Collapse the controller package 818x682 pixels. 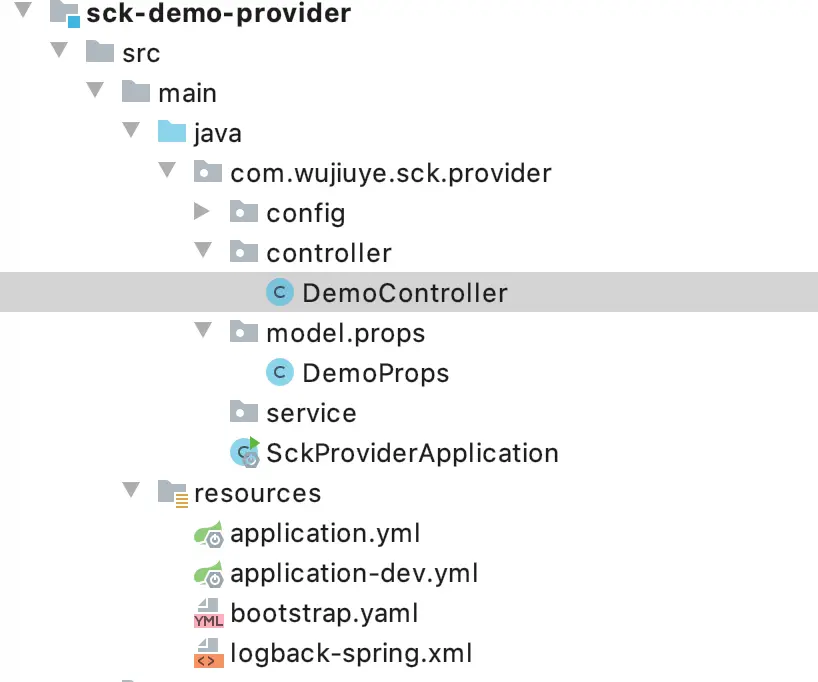pyautogui.click(x=202, y=251)
